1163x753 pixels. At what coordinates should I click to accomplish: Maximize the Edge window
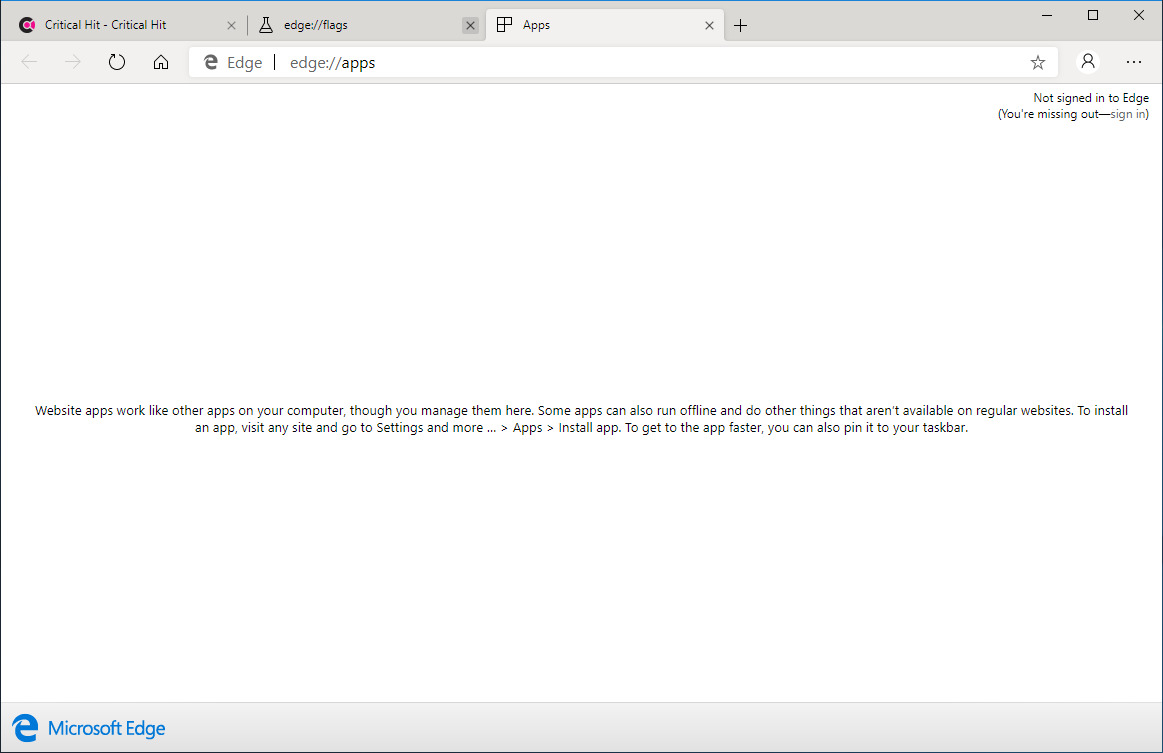coord(1093,15)
